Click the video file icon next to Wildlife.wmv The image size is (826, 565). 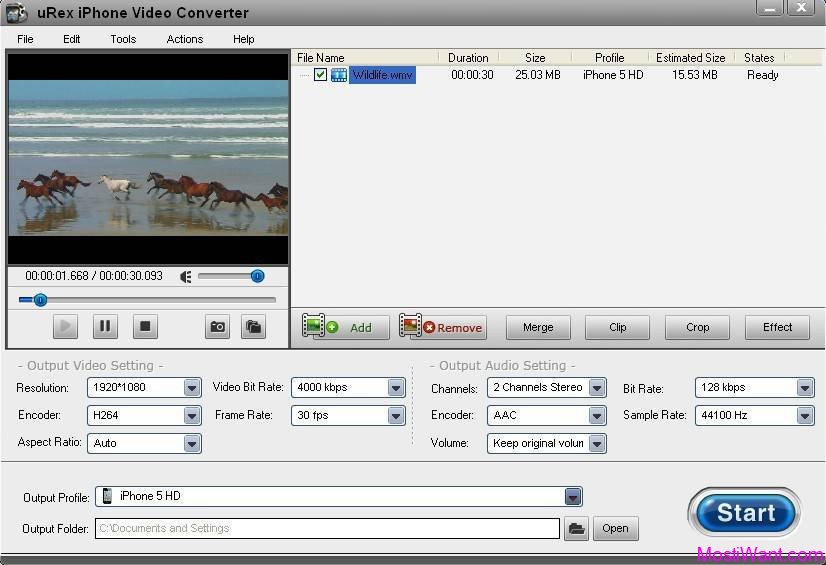[x=339, y=75]
